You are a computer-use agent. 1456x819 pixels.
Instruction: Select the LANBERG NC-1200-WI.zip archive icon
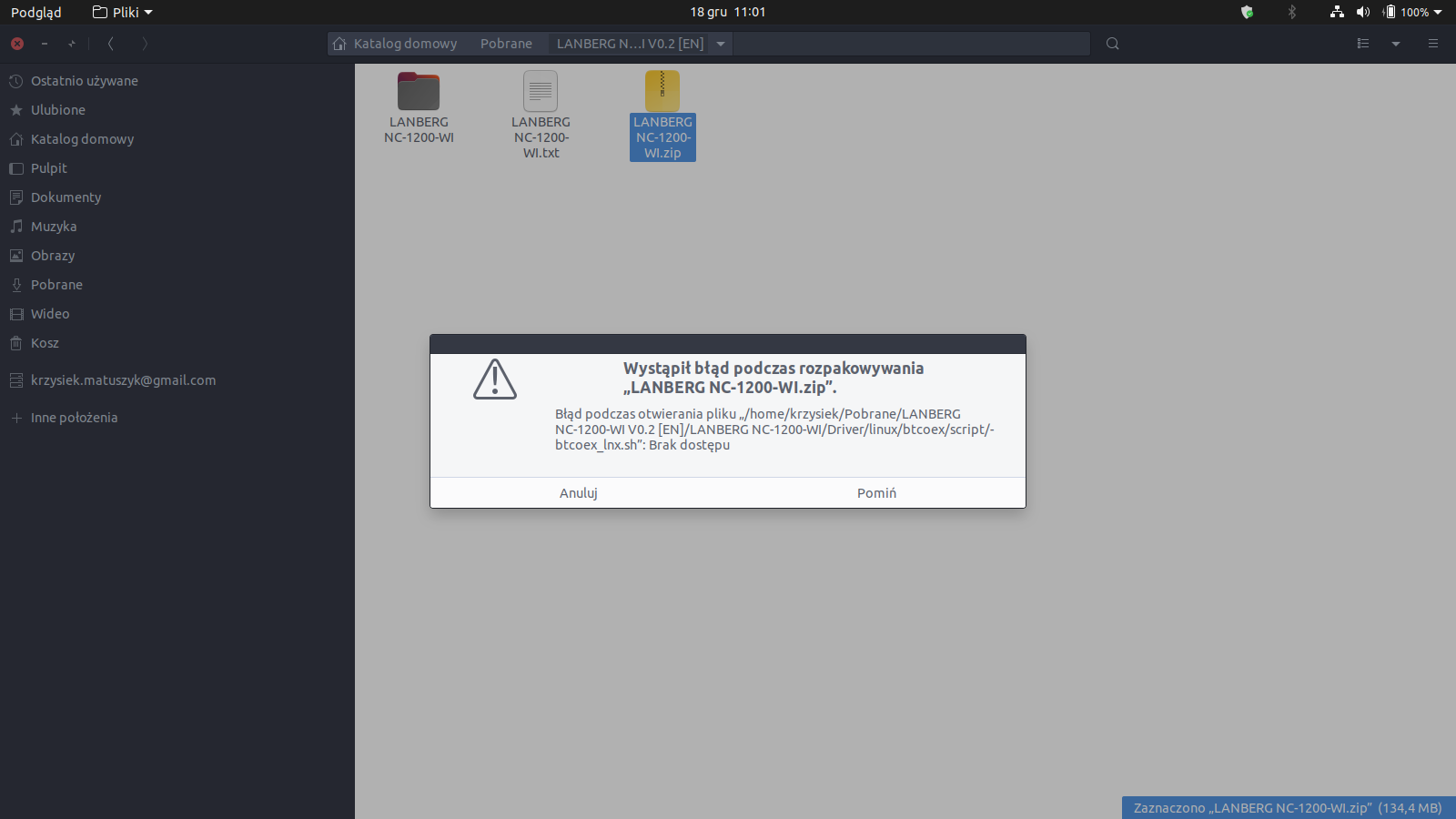coord(662,91)
